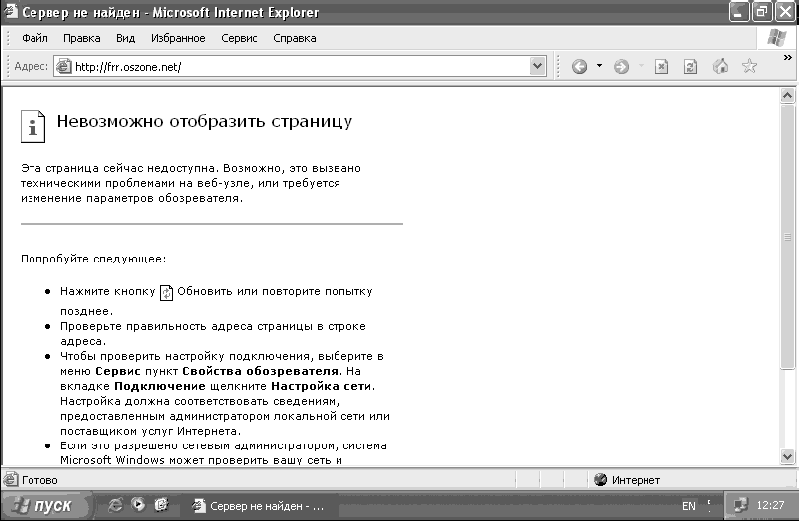This screenshot has height=521, width=799.
Task: Open the Back button history dropdown
Action: (599, 66)
